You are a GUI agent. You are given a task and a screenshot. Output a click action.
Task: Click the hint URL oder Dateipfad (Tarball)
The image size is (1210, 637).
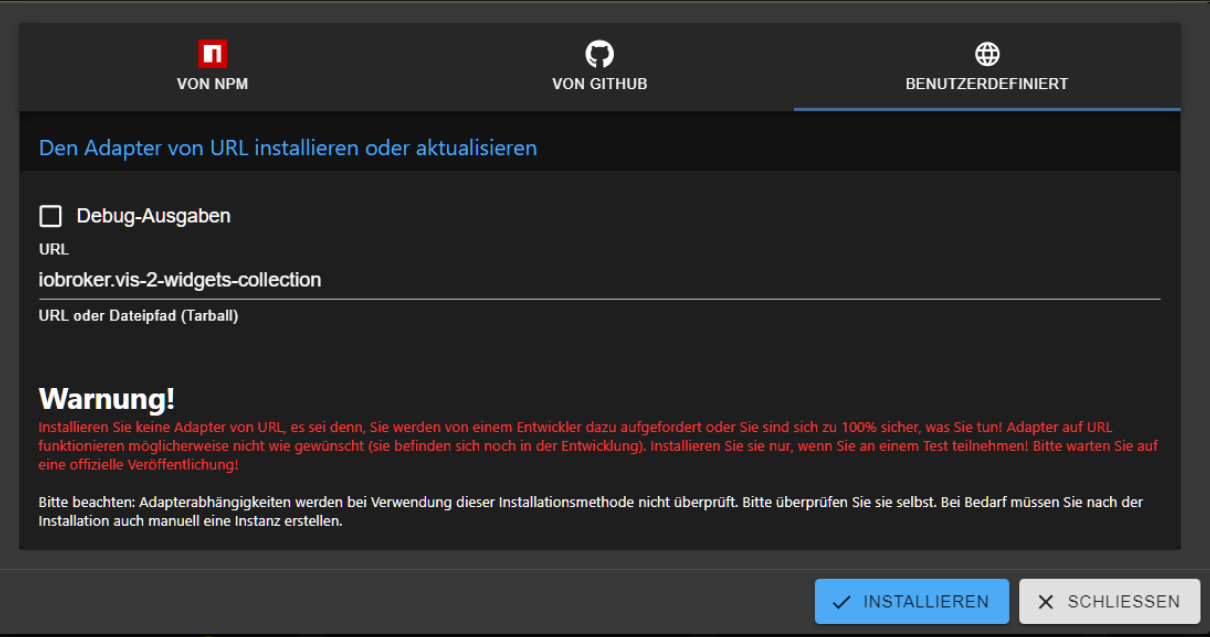tap(139, 316)
